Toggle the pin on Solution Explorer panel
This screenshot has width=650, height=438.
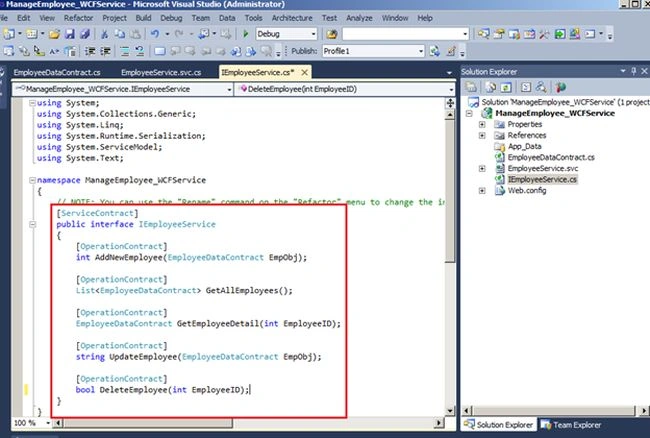[633, 71]
